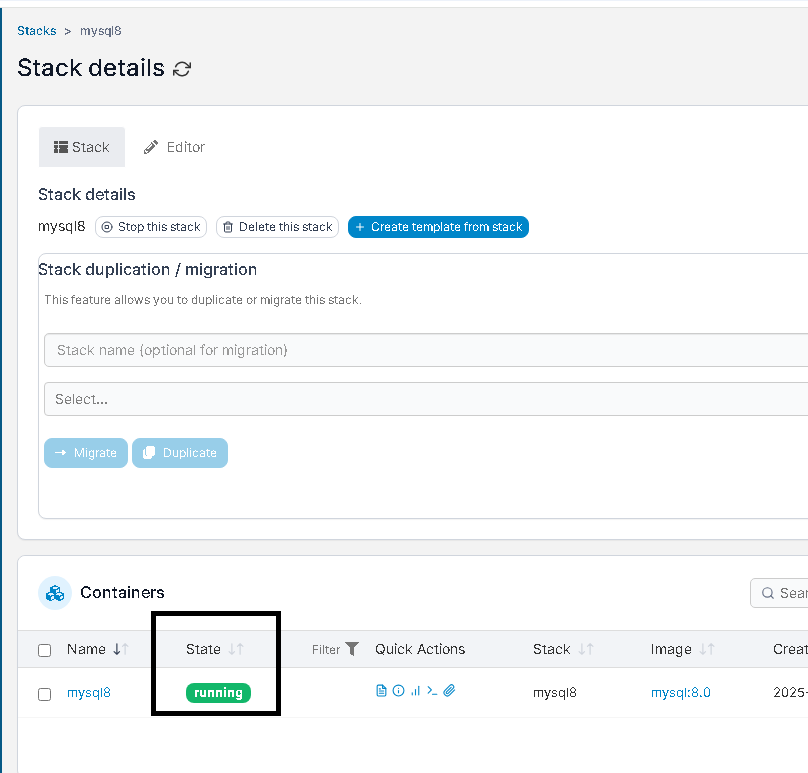Click the Stop this stack button
Viewport: 808px width, 773px height.
click(151, 227)
